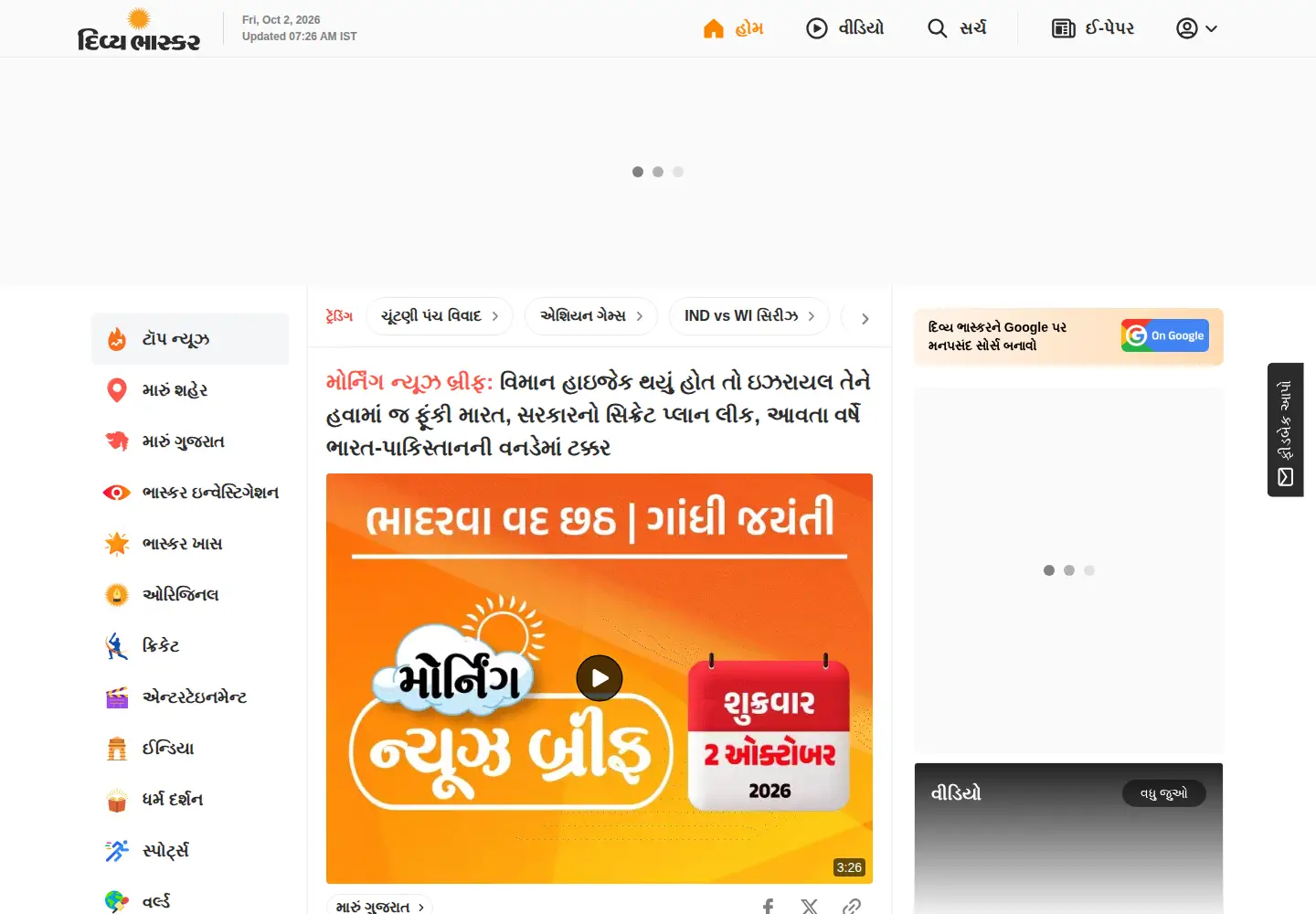Open the IND vs WI સિરીઝ trending chip
This screenshot has width=1316, height=914.
pyautogui.click(x=749, y=316)
